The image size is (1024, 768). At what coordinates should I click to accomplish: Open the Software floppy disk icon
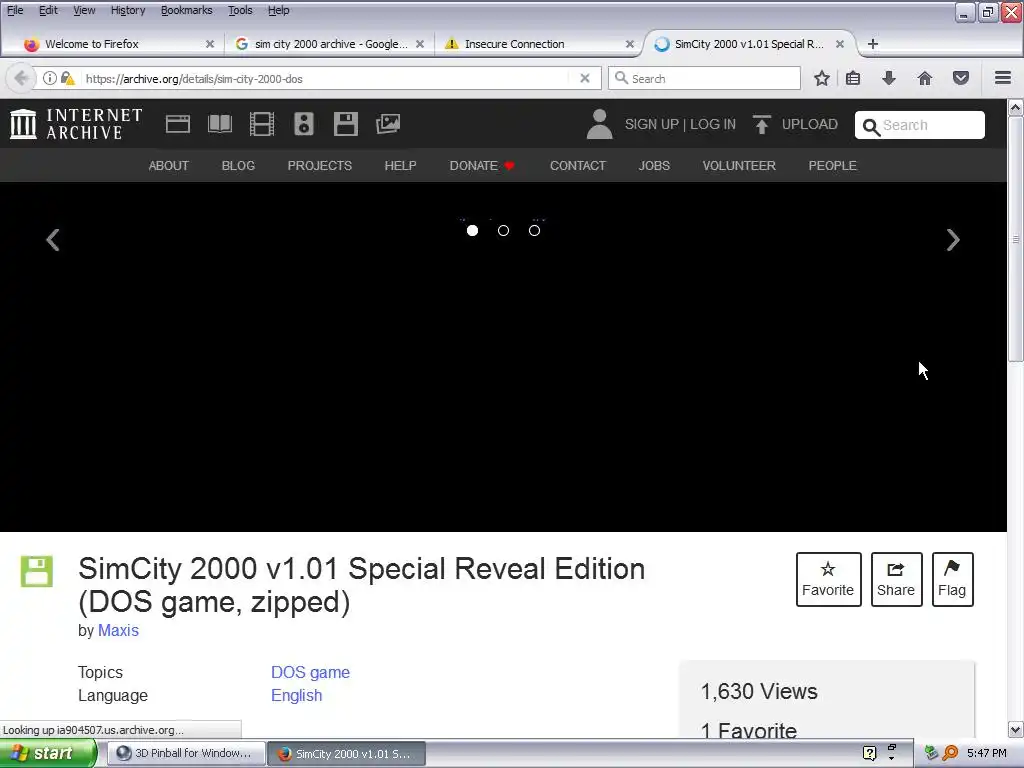tap(345, 124)
